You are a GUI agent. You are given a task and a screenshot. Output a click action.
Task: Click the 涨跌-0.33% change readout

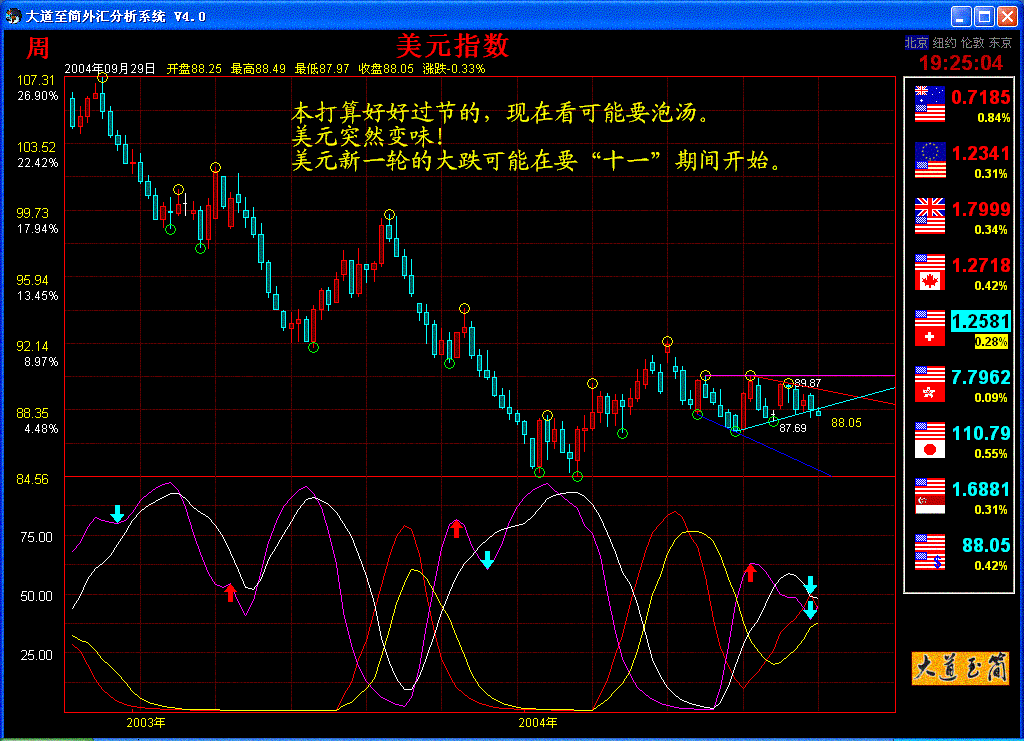[x=454, y=69]
